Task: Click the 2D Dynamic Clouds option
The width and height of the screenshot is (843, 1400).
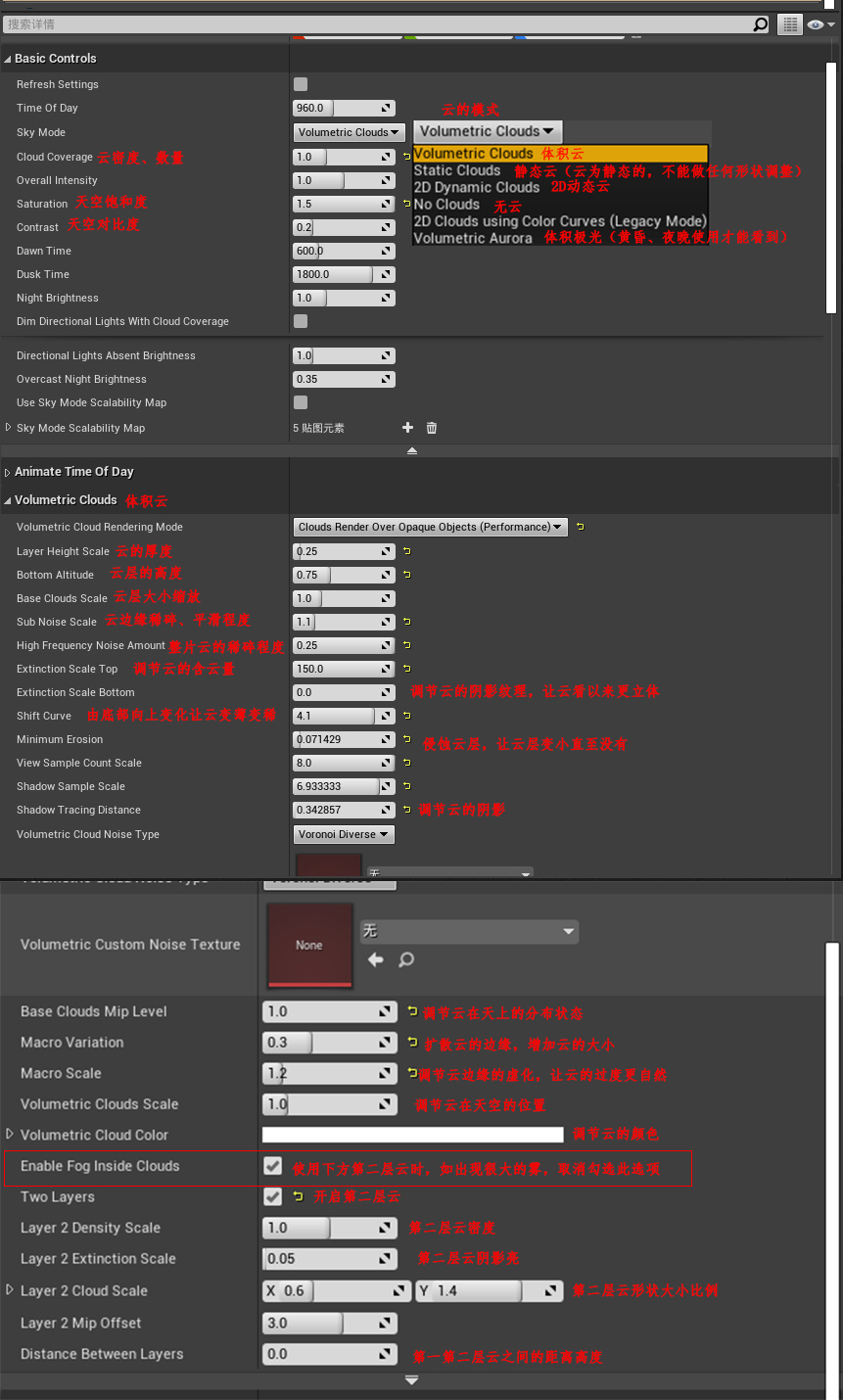Action: coord(477,187)
